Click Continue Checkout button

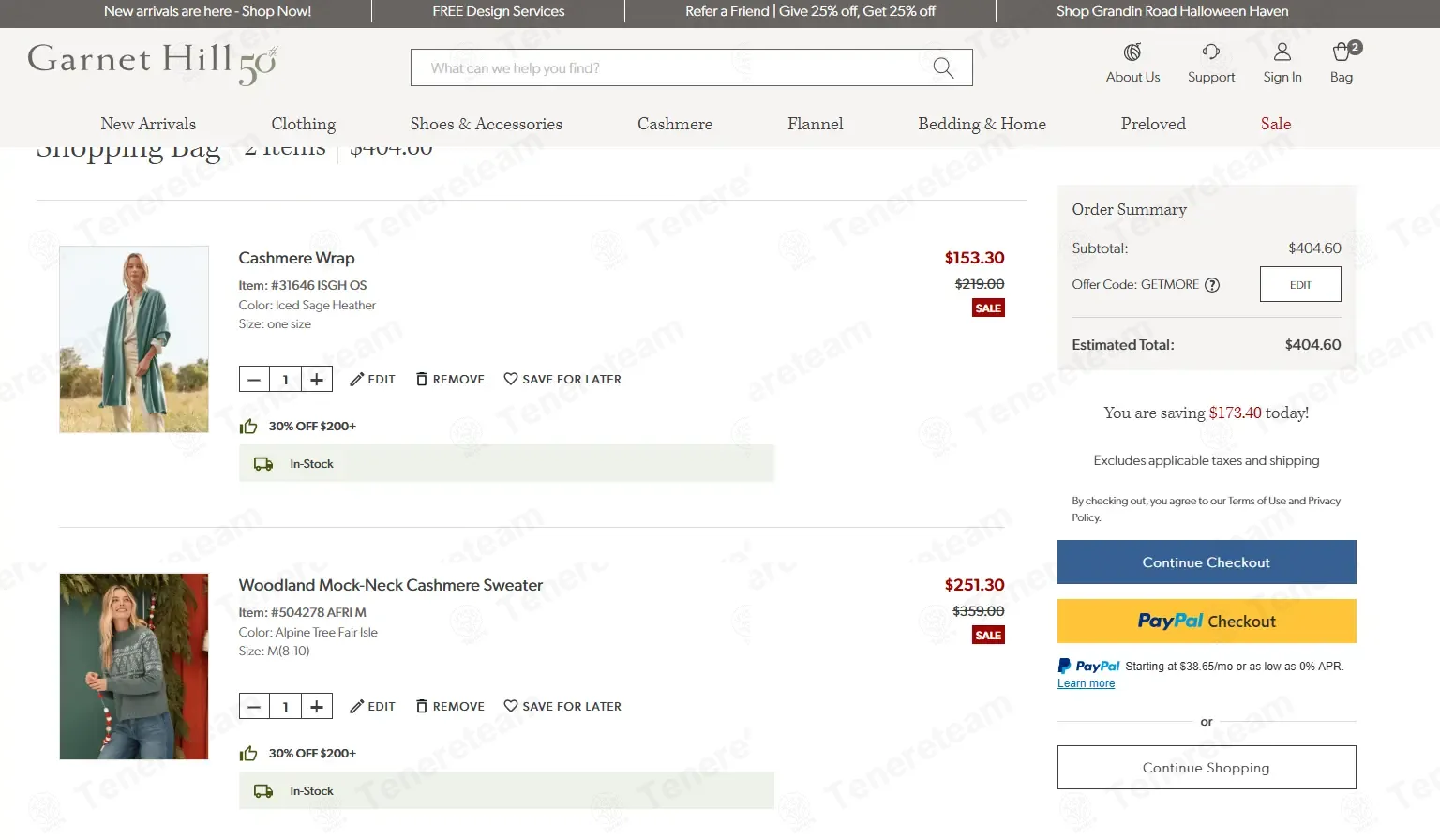point(1207,562)
